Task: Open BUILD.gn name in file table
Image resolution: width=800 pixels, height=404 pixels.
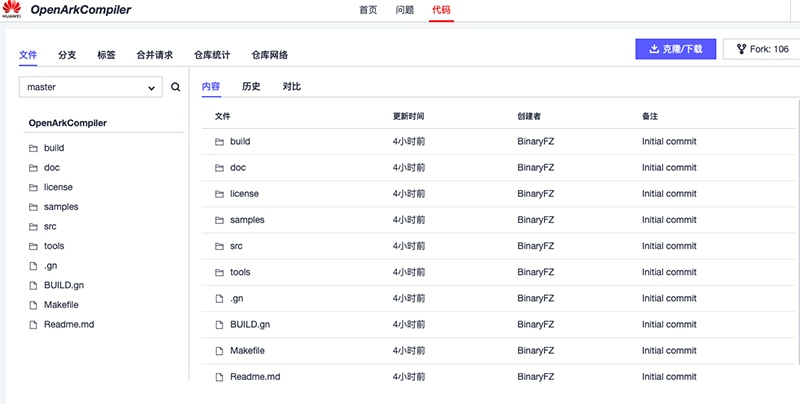Action: tap(250, 324)
